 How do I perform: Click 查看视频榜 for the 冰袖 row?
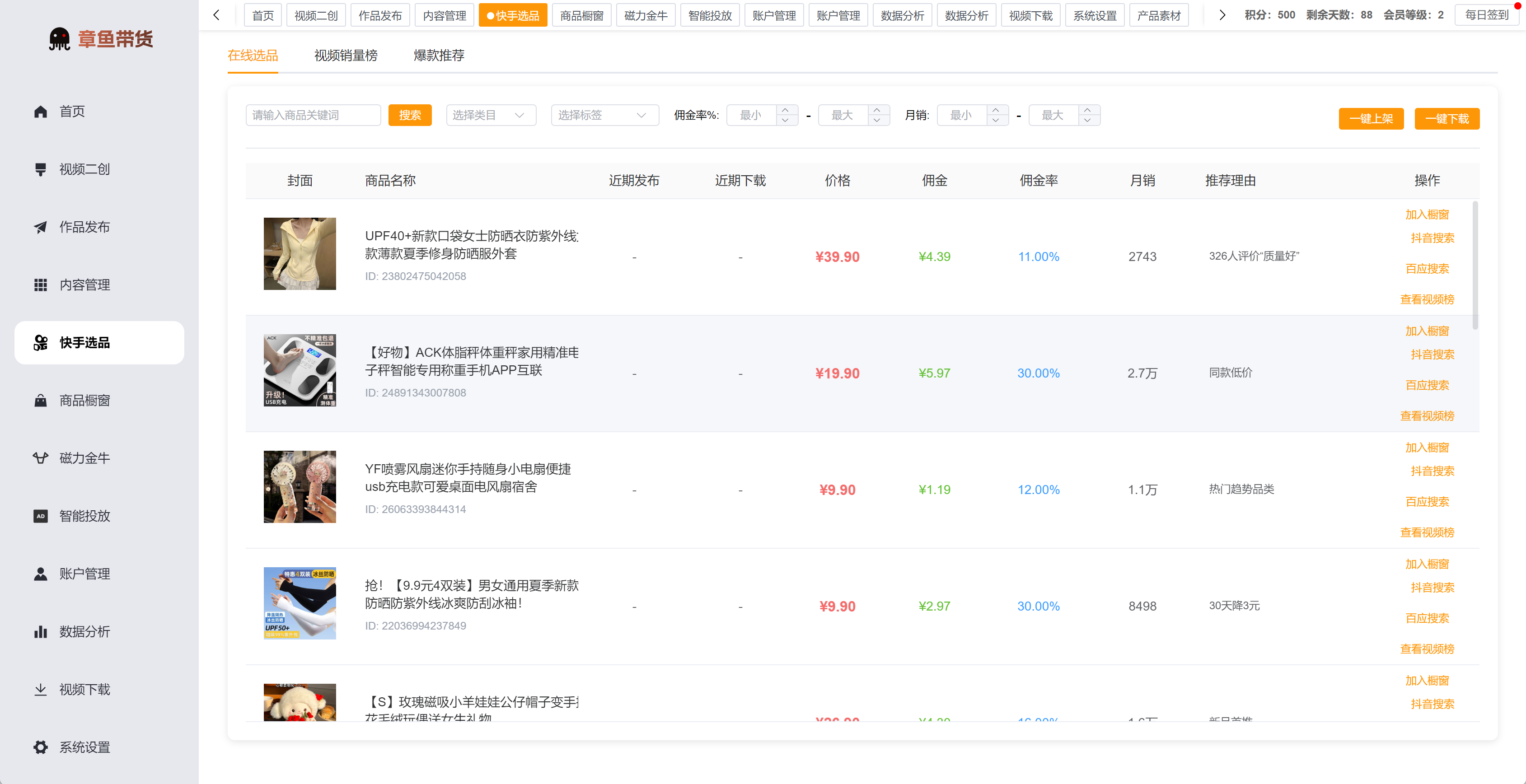click(x=1427, y=649)
